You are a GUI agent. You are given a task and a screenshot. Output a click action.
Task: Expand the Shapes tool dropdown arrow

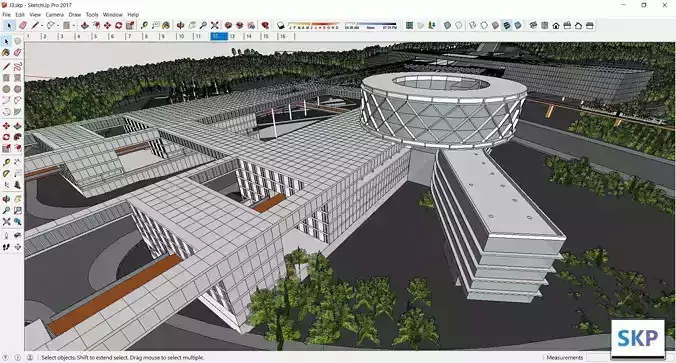pyautogui.click(x=73, y=26)
